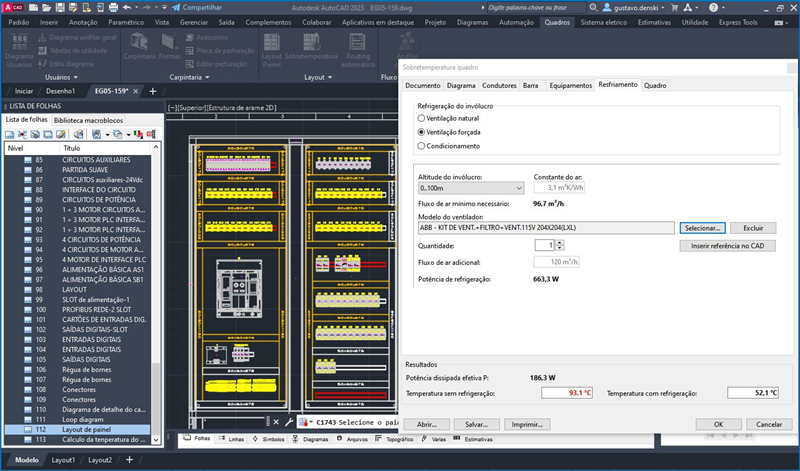
Task: Open the Altitude do invólucro dropdown
Action: pyautogui.click(x=470, y=187)
